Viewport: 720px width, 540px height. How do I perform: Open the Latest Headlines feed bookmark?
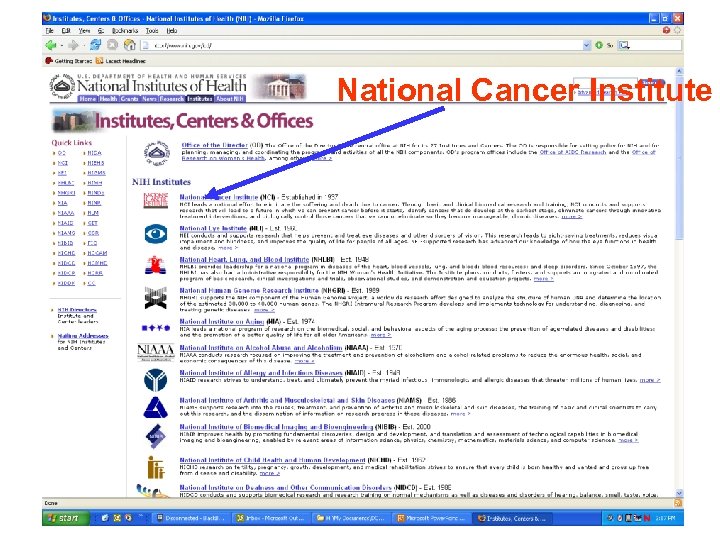coord(121,61)
